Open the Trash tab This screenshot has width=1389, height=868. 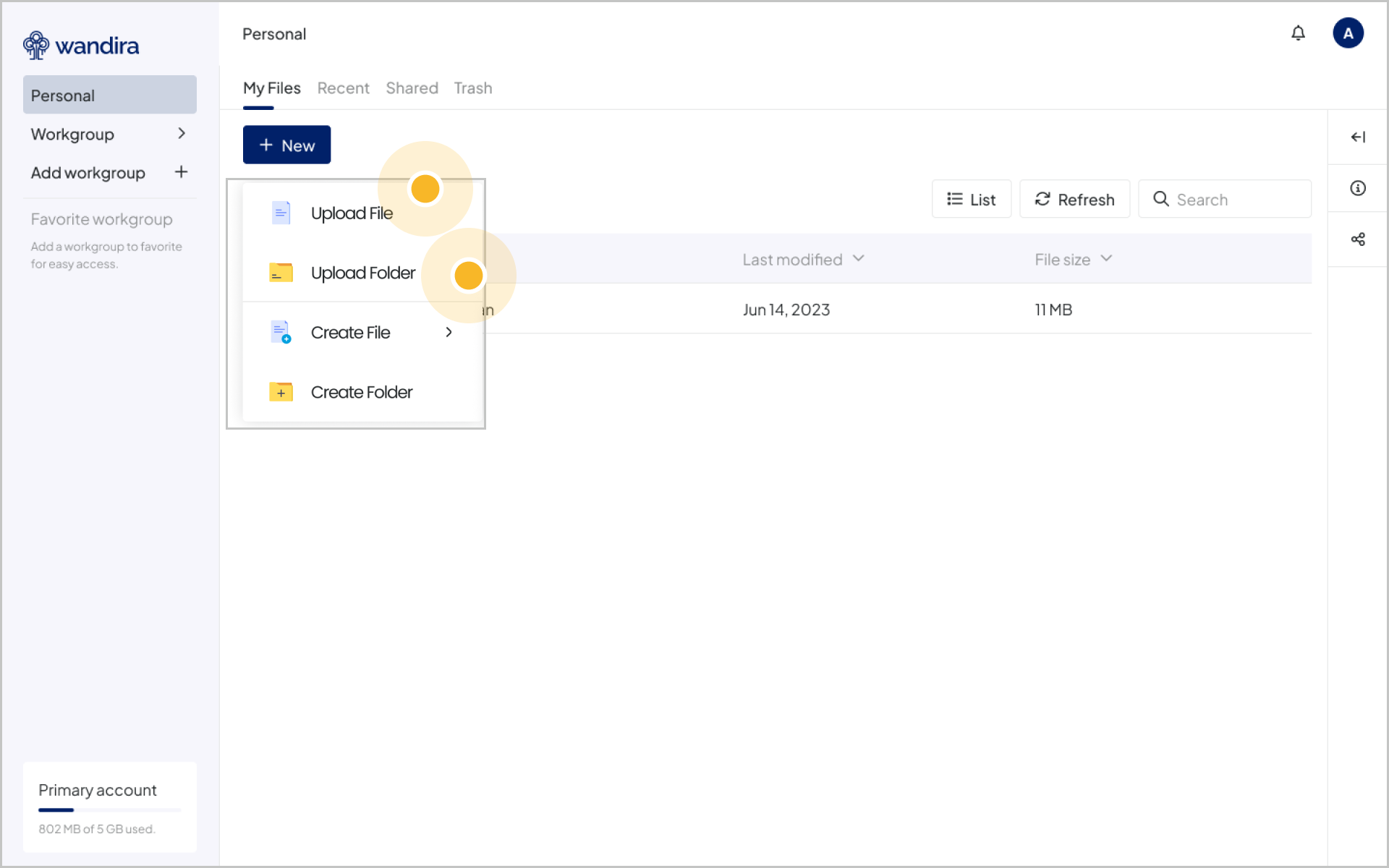(x=472, y=88)
